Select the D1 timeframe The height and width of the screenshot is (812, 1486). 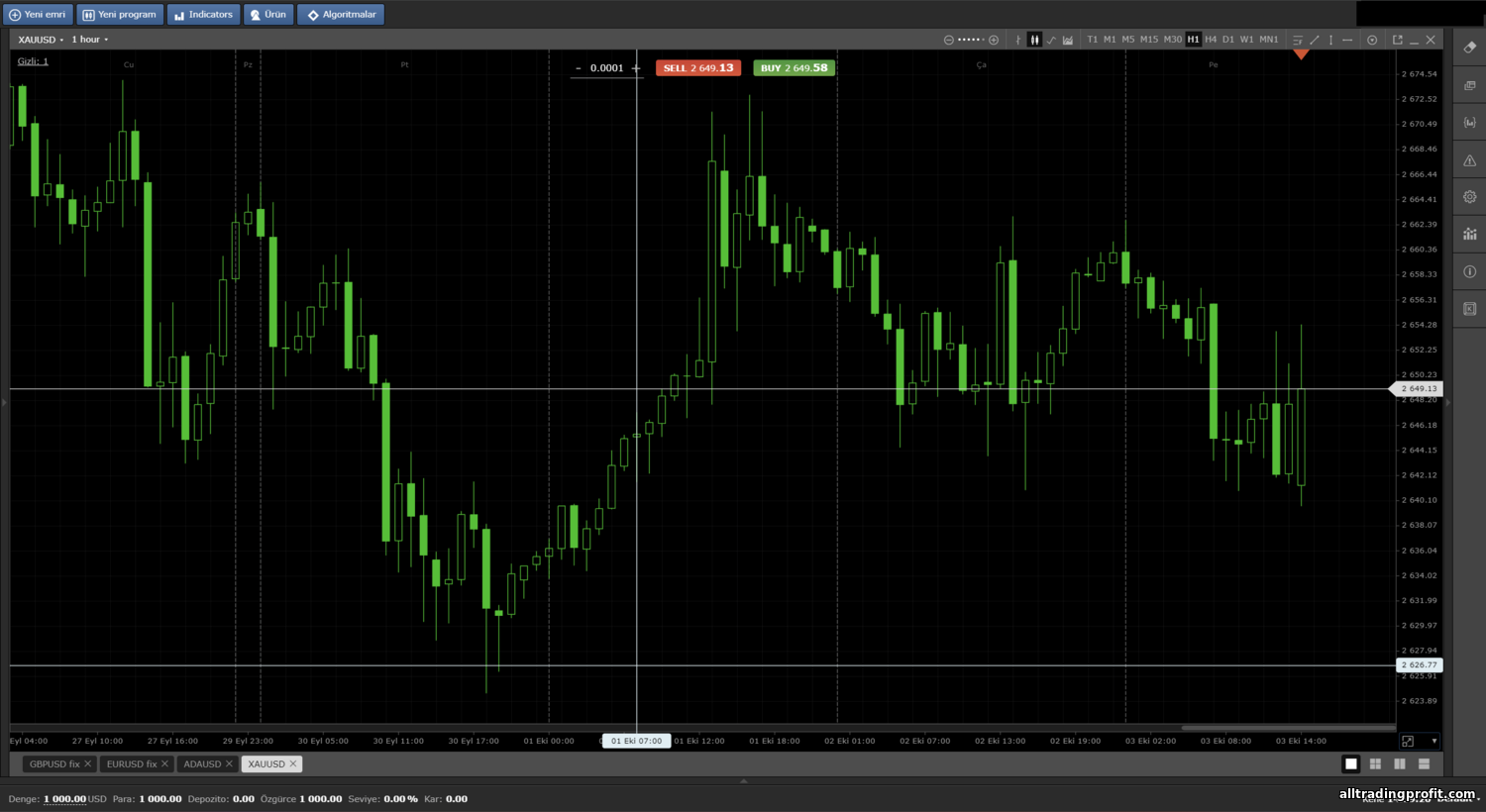click(x=1228, y=40)
